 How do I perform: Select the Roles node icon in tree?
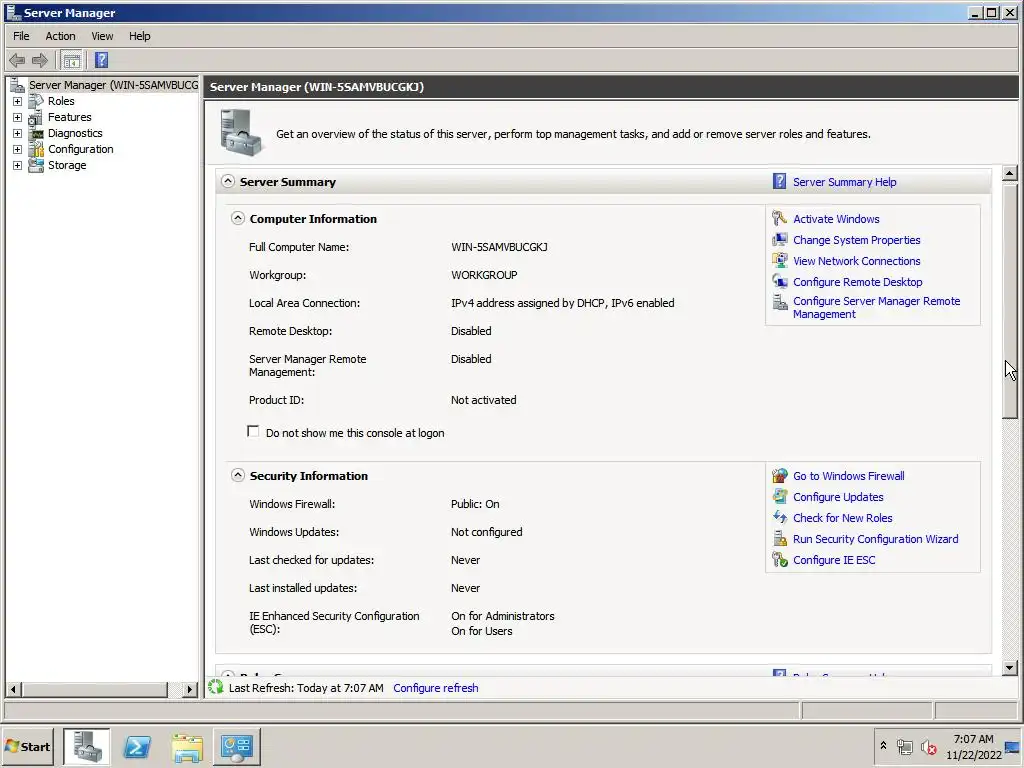tap(36, 101)
